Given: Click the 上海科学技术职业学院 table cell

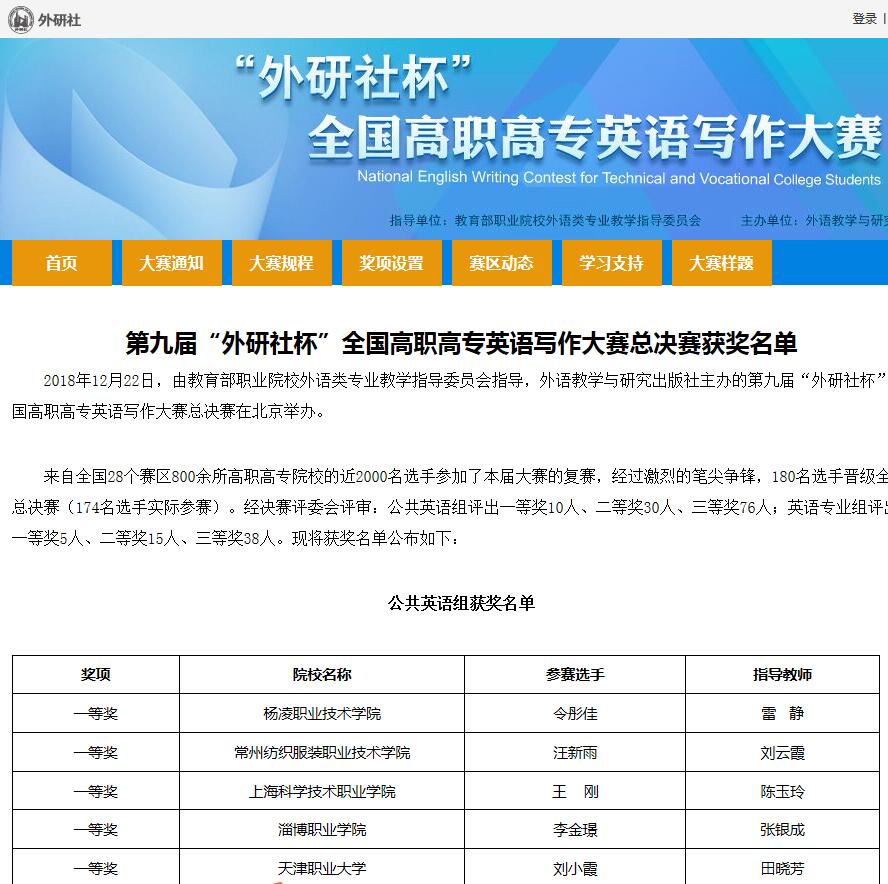Looking at the screenshot, I should [x=322, y=792].
